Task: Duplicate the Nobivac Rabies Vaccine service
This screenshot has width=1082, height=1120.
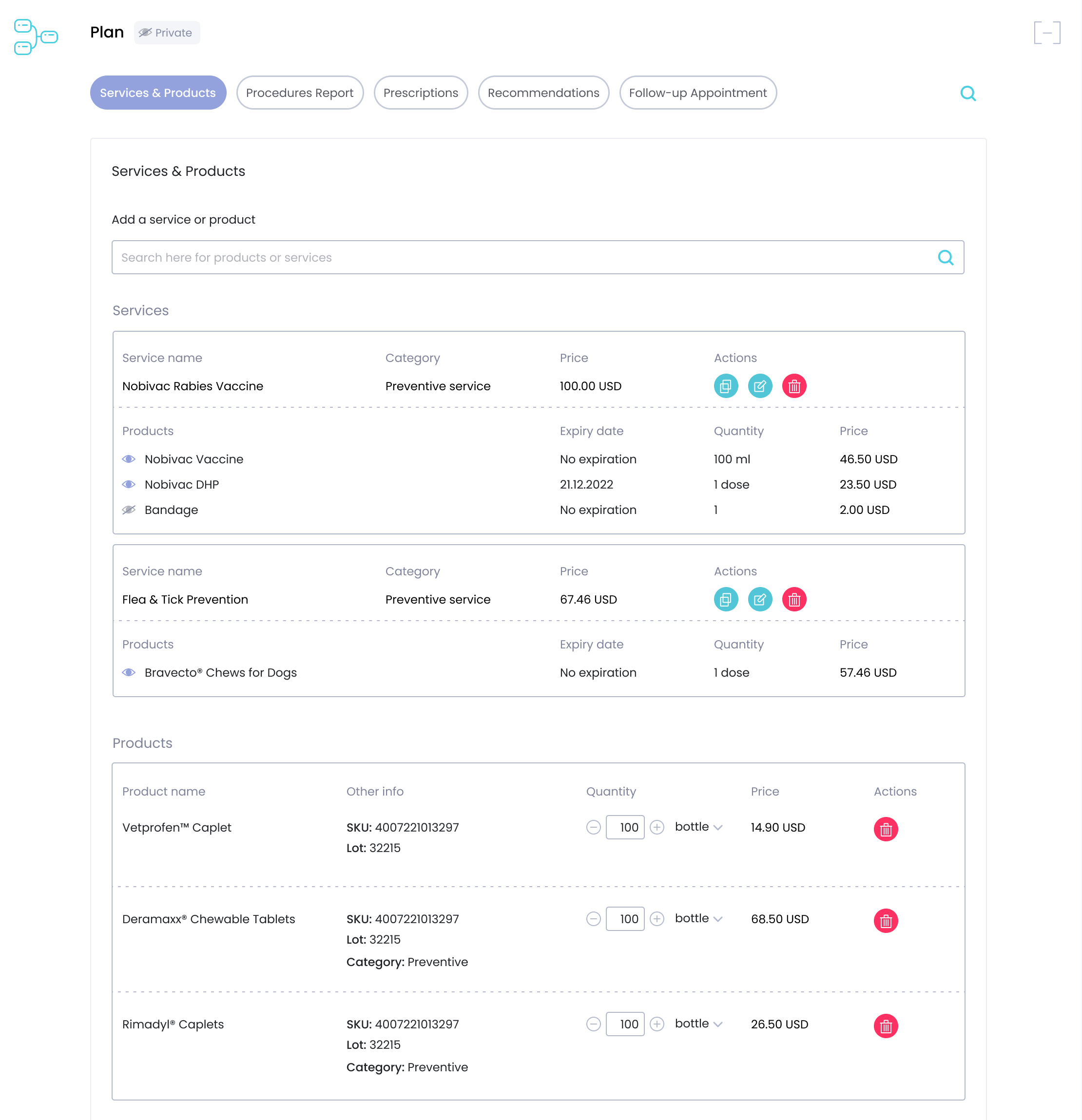Action: pyautogui.click(x=725, y=386)
